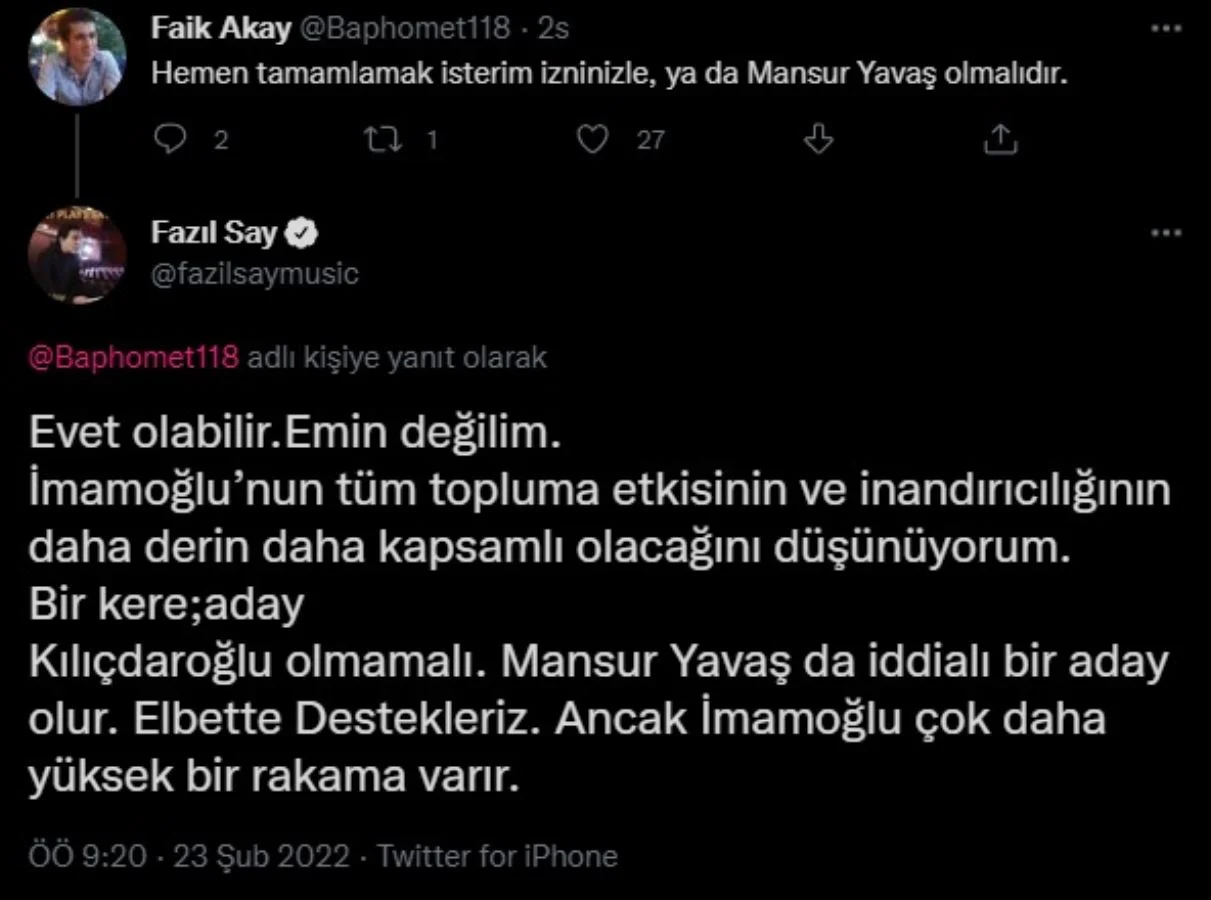Open Fazıl Say's profile picture
Viewport: 1211px width, 900px height.
pyautogui.click(x=77, y=254)
